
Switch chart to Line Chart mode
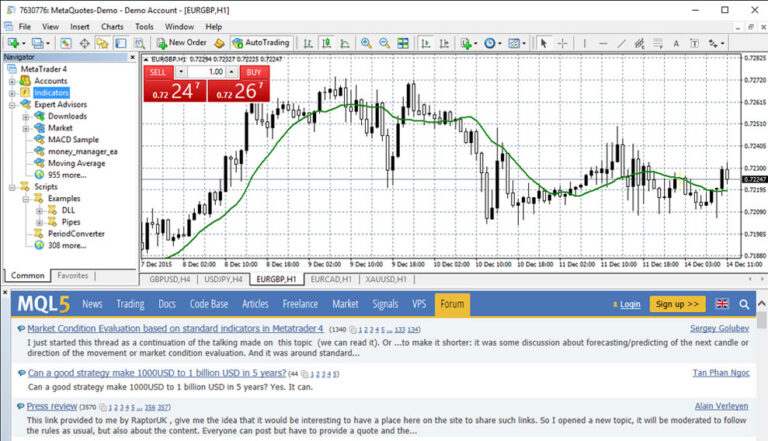coord(345,43)
